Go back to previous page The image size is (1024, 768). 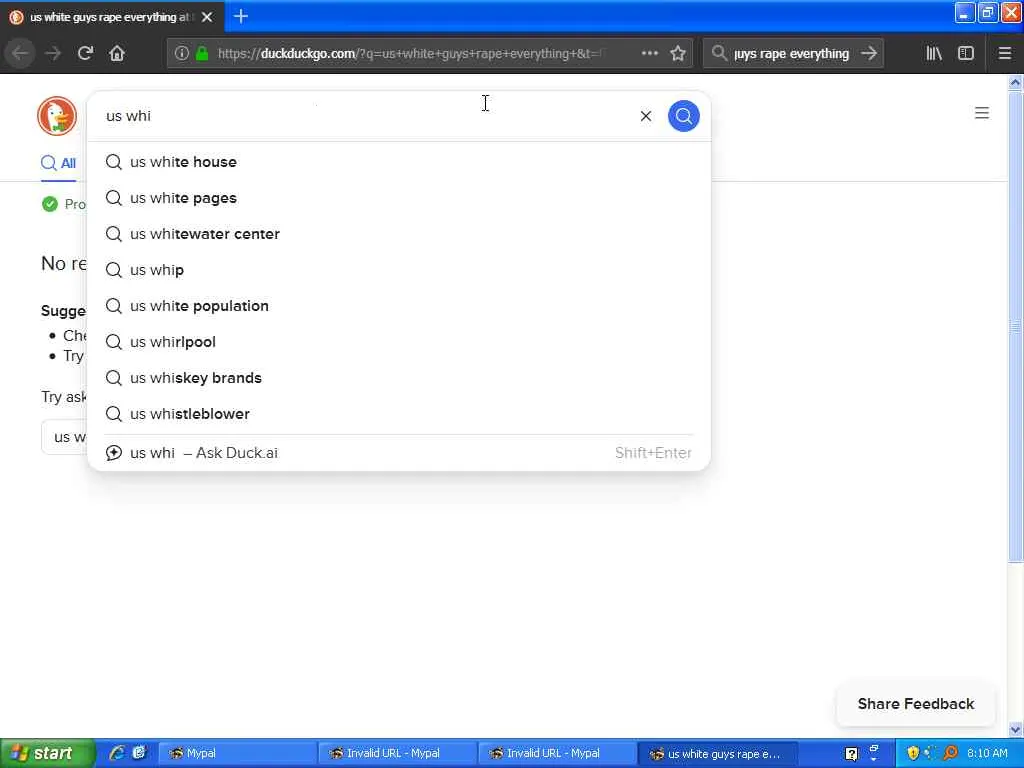(20, 53)
